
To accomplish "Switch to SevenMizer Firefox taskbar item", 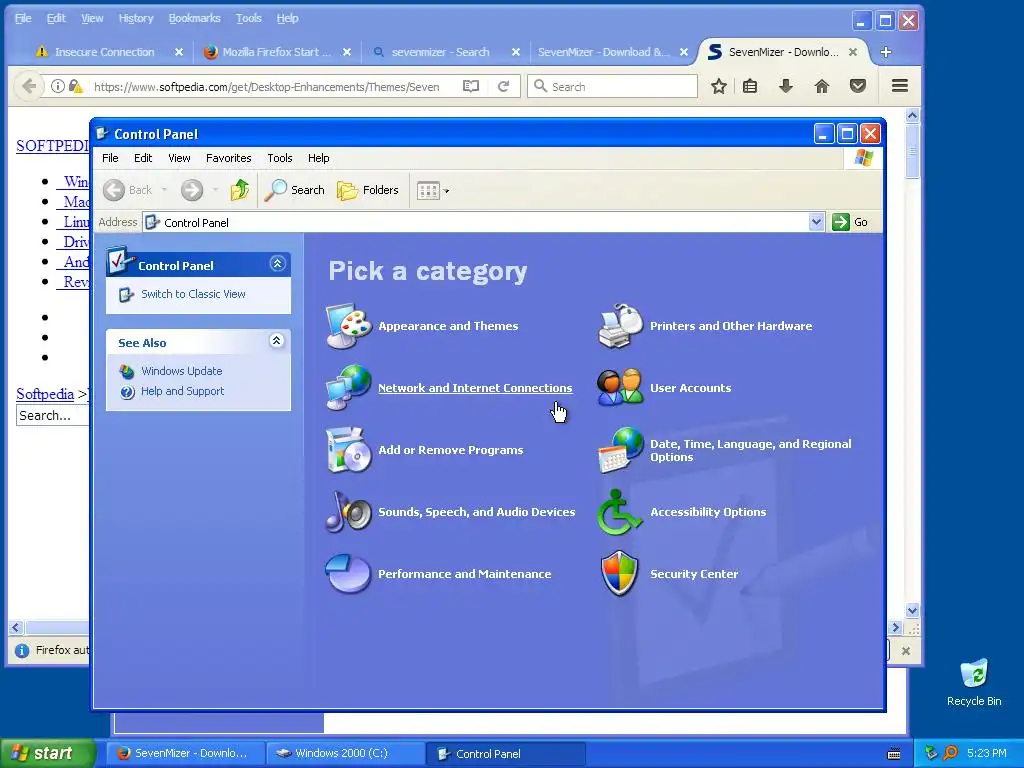I will click(185, 753).
